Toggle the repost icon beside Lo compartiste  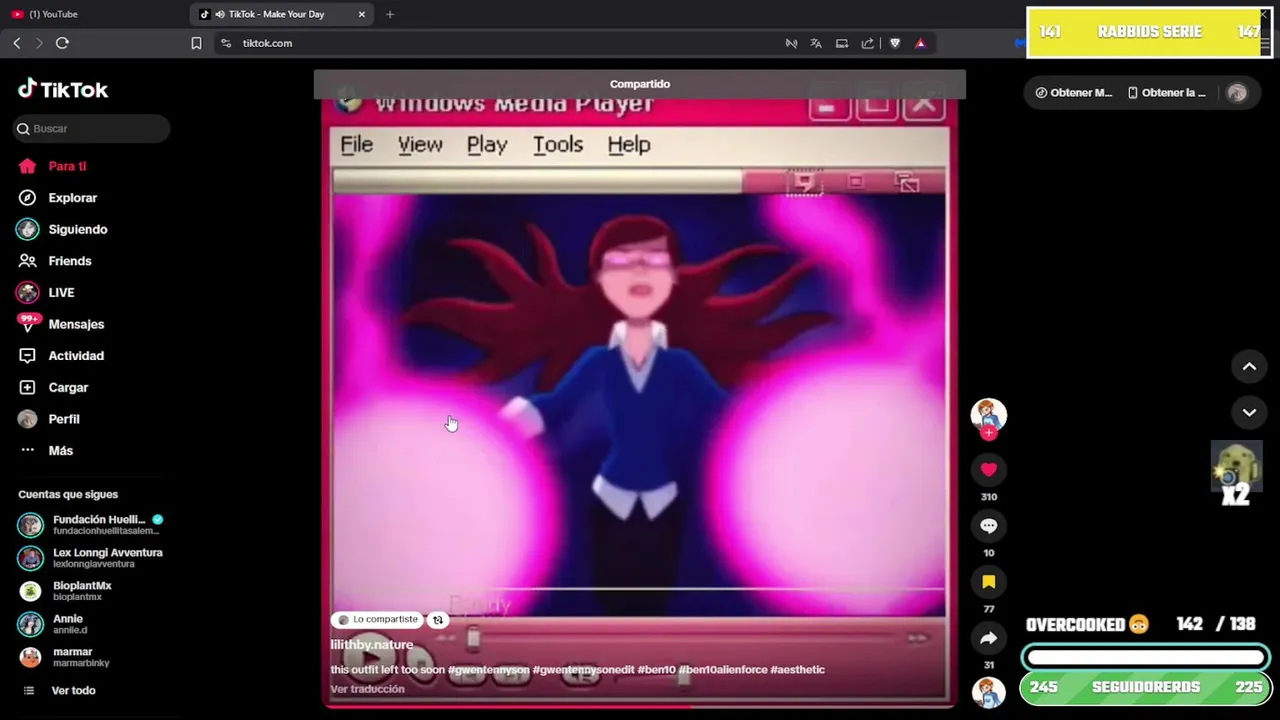click(437, 620)
